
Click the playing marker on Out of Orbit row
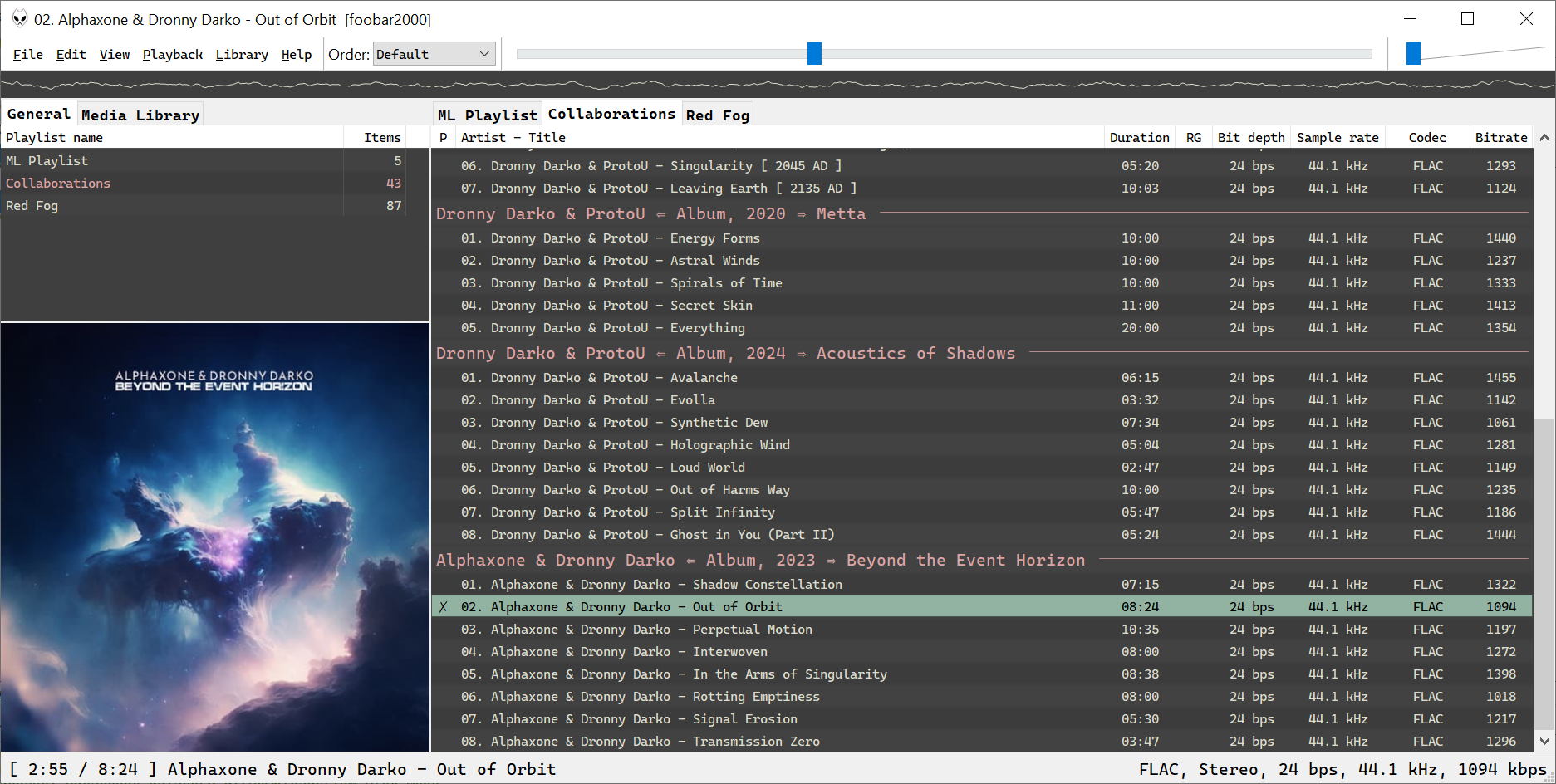pos(443,607)
